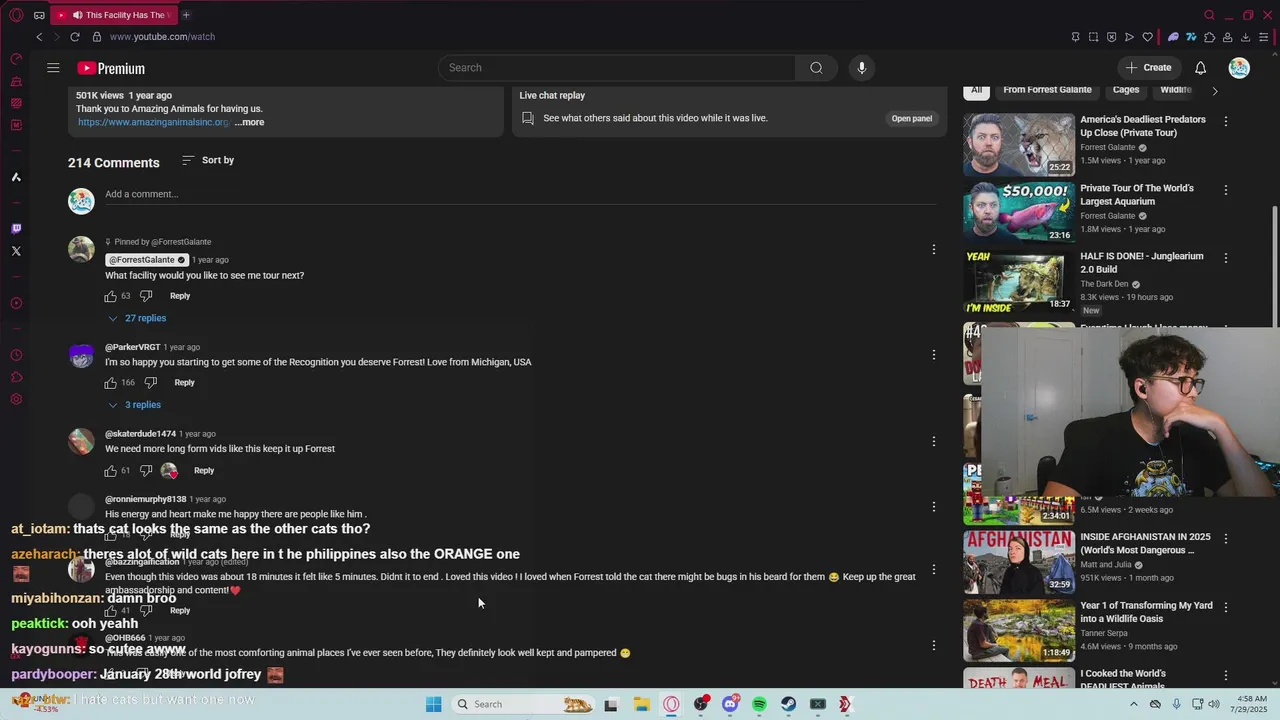Expand the 27 replies under pinned comment
Screen dimensions: 1280x720
pyautogui.click(x=137, y=318)
